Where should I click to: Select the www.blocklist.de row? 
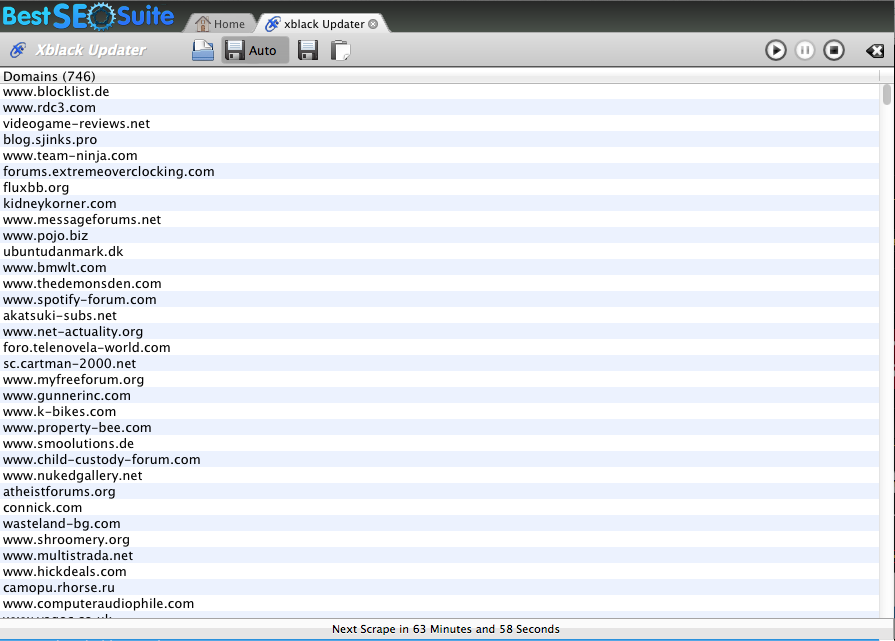pyautogui.click(x=440, y=91)
